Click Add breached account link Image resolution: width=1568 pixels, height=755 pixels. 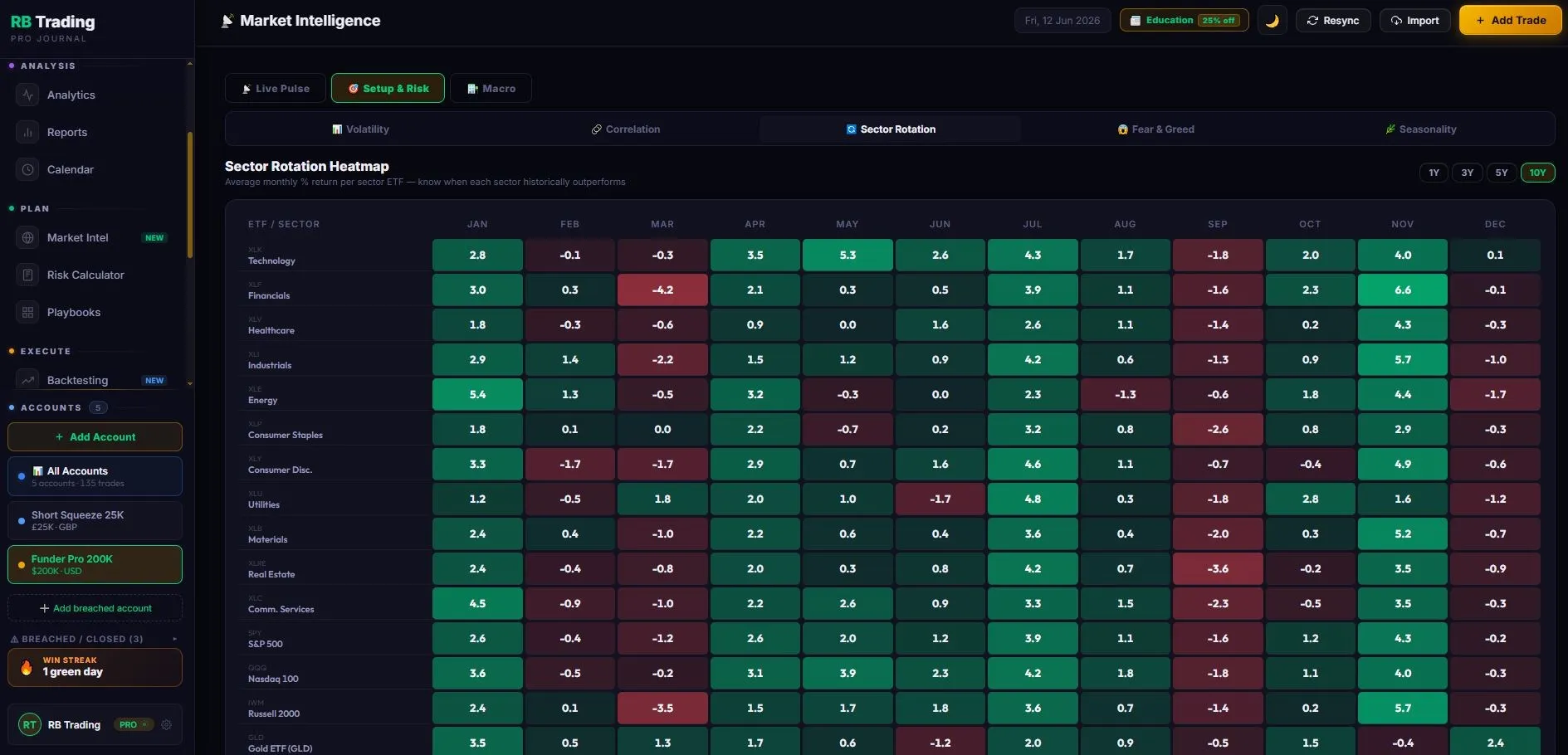[x=95, y=608]
